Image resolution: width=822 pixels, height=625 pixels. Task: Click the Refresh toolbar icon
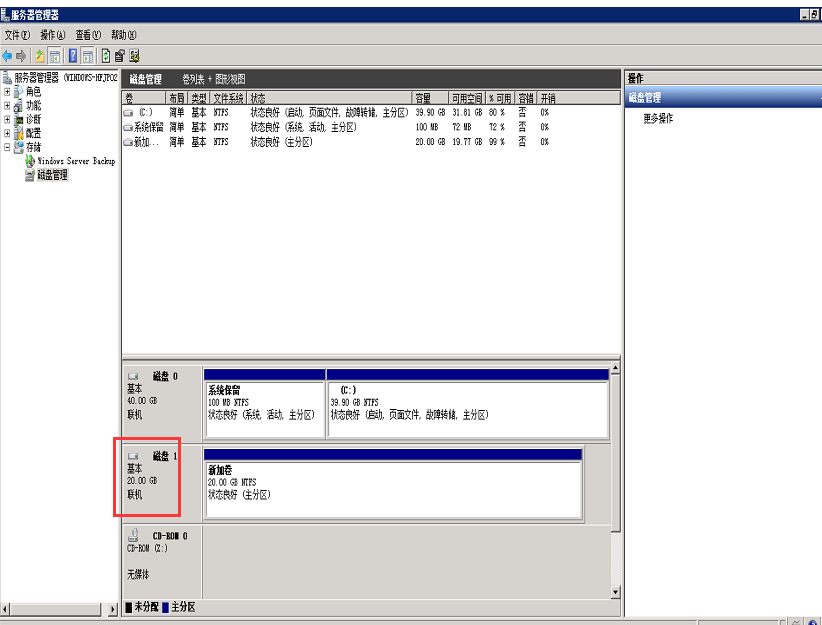pos(105,55)
